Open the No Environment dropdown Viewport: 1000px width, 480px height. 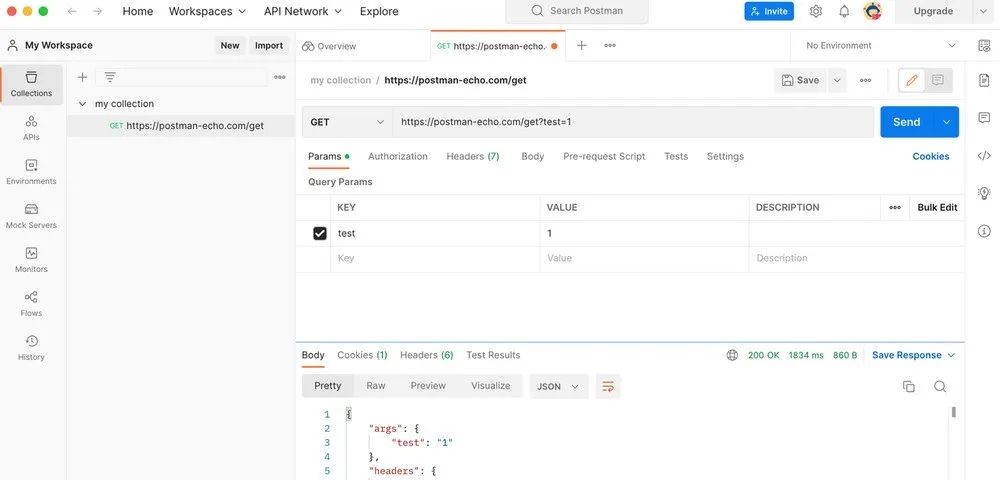pyautogui.click(x=880, y=45)
